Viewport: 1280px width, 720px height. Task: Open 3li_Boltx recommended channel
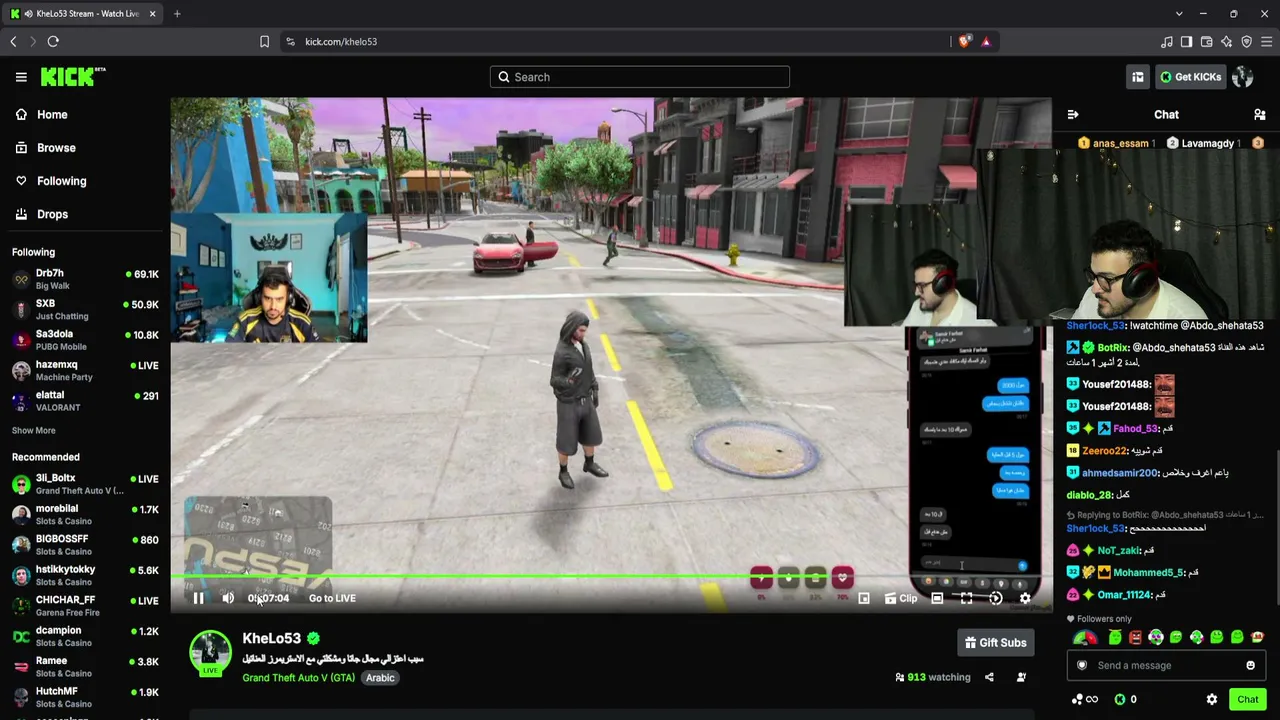tap(85, 484)
